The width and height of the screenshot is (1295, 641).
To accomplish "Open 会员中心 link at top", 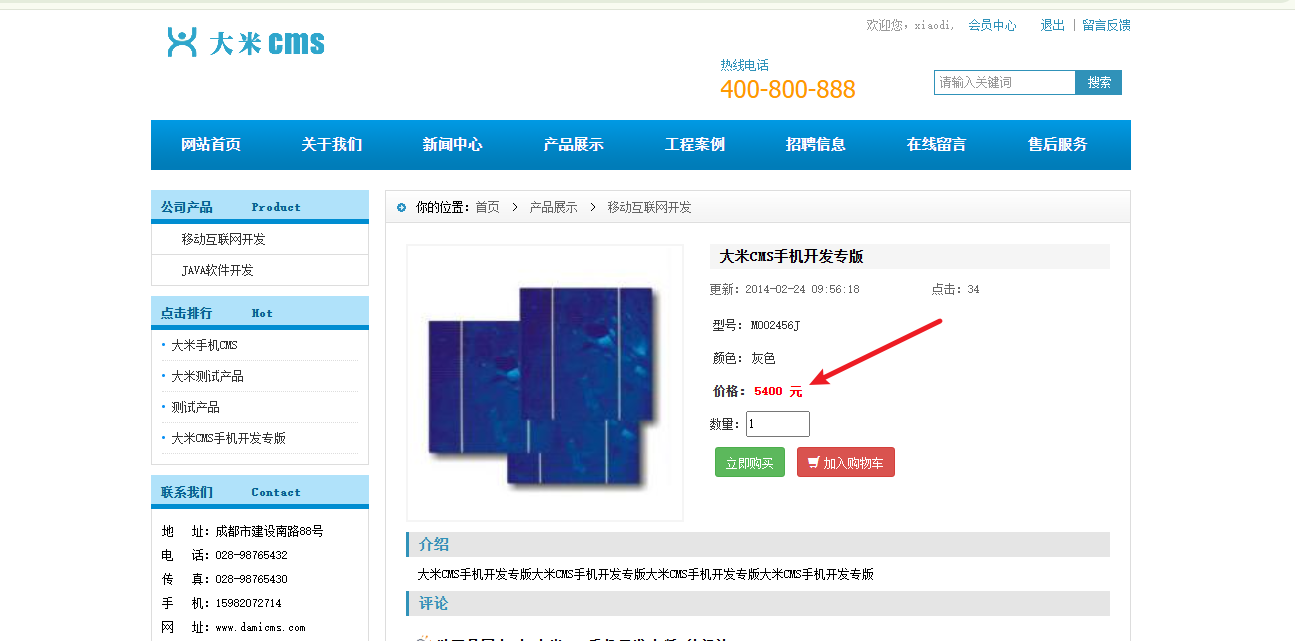I will tap(991, 26).
